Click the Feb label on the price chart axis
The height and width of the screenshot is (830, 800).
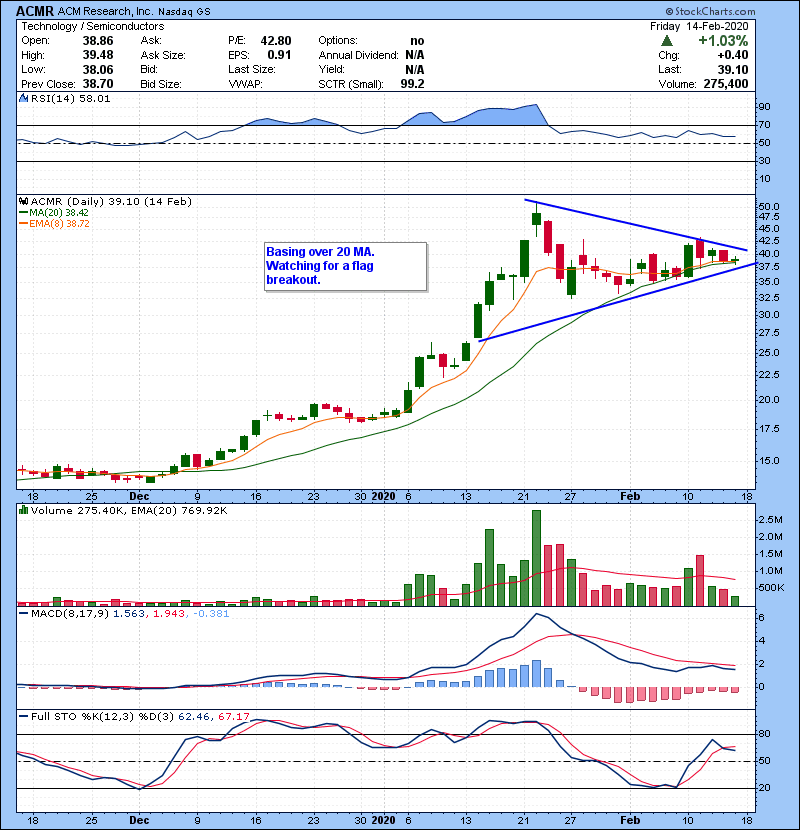point(630,497)
